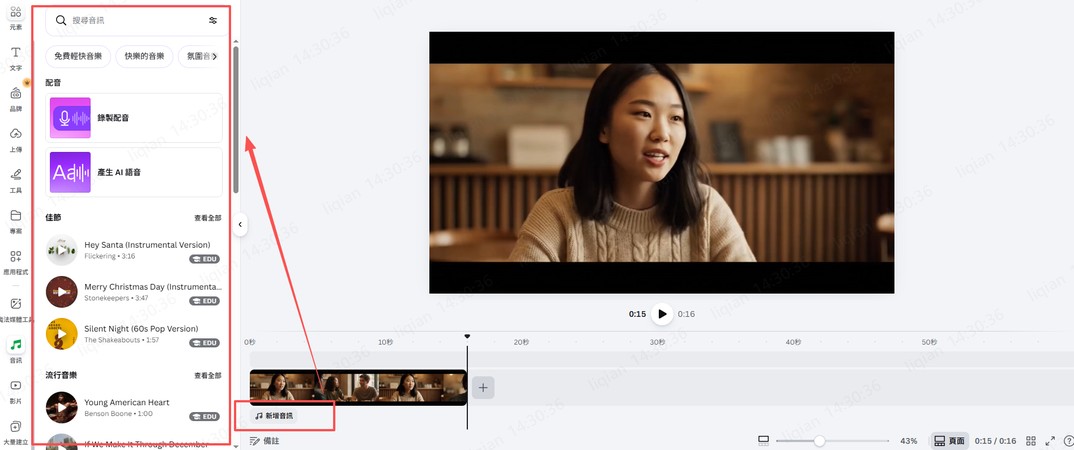Open the help question mark icon
Image resolution: width=1074 pixels, height=450 pixels.
coord(1069,440)
